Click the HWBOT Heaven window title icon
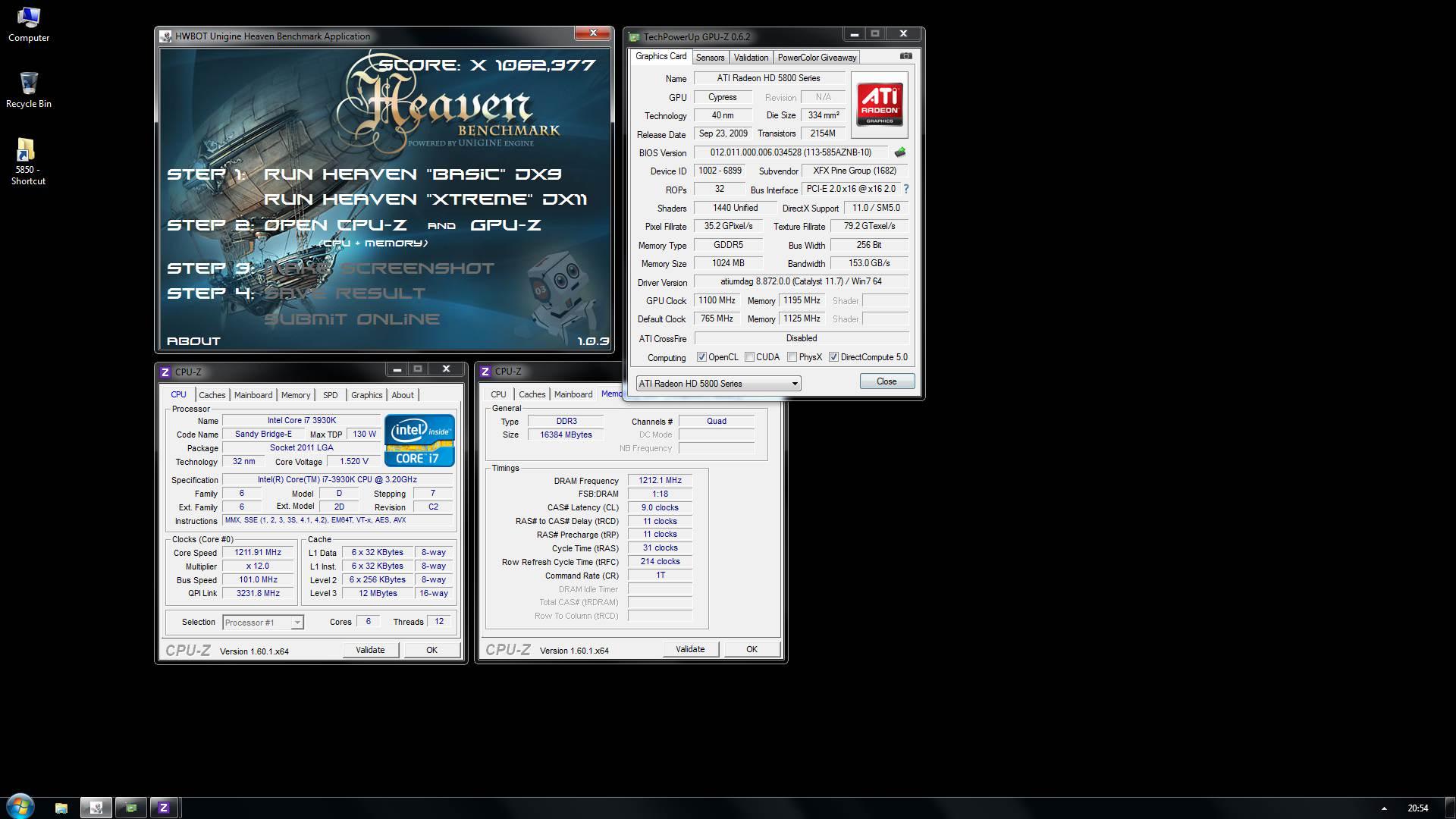Screen dimensions: 1456x819 (x=166, y=36)
